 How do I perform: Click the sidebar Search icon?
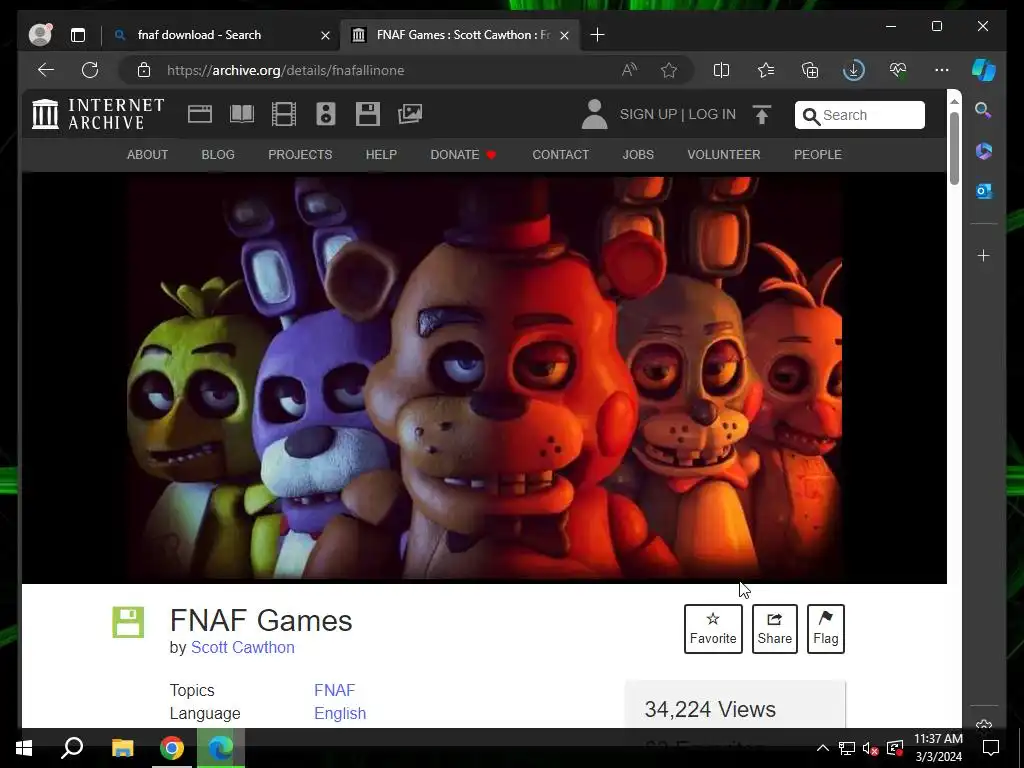coord(984,110)
